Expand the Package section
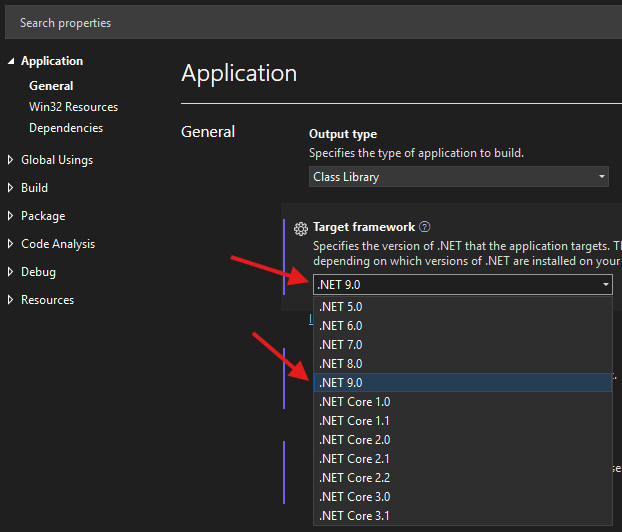The height and width of the screenshot is (532, 622). click(x=10, y=216)
